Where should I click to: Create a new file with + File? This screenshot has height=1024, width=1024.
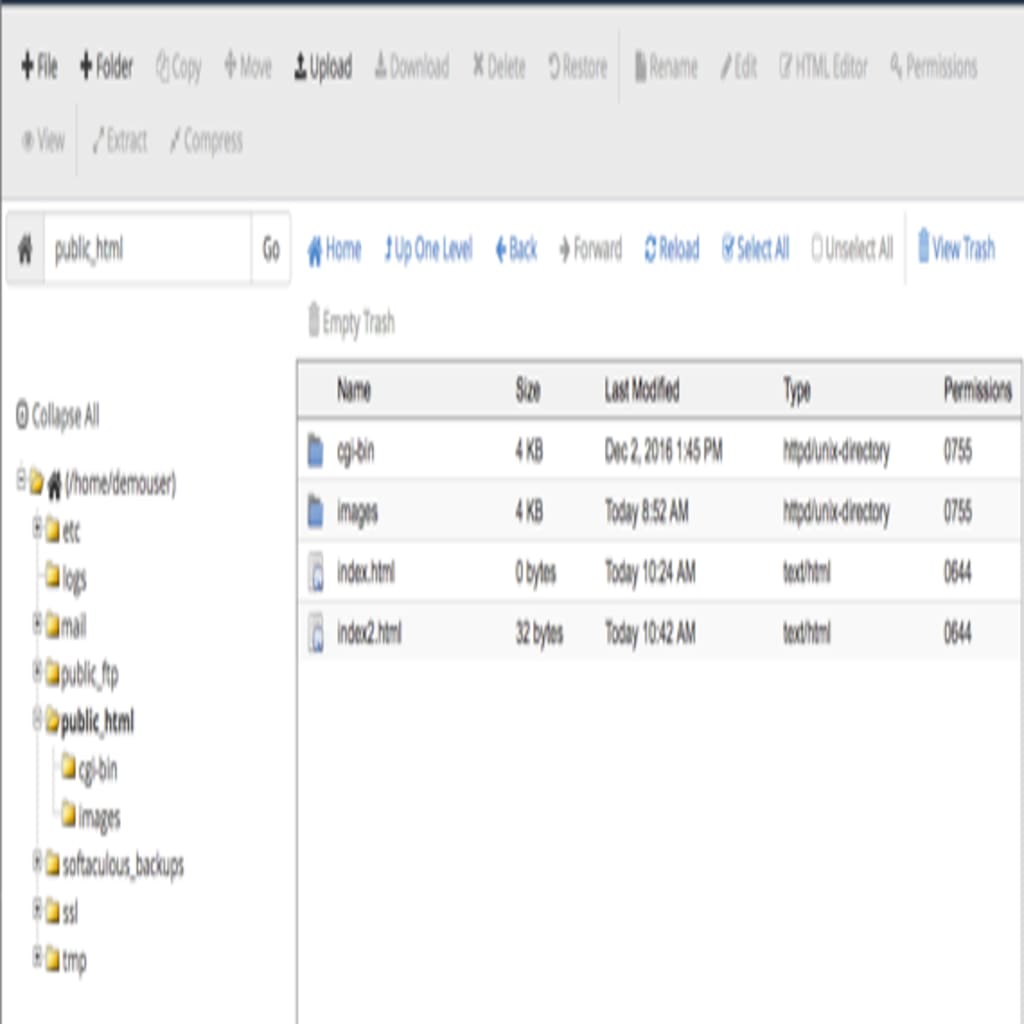tap(39, 67)
